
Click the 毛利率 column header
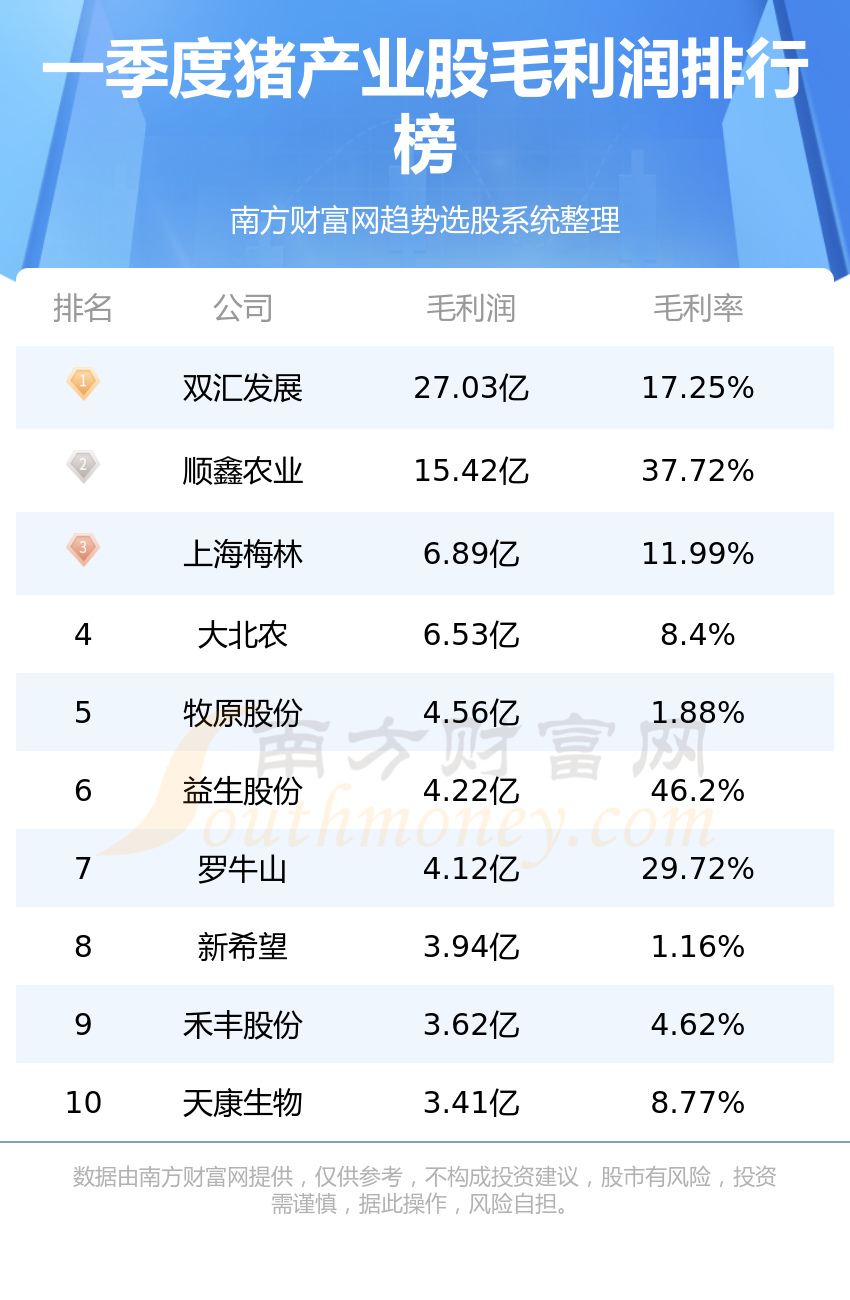pyautogui.click(x=698, y=308)
